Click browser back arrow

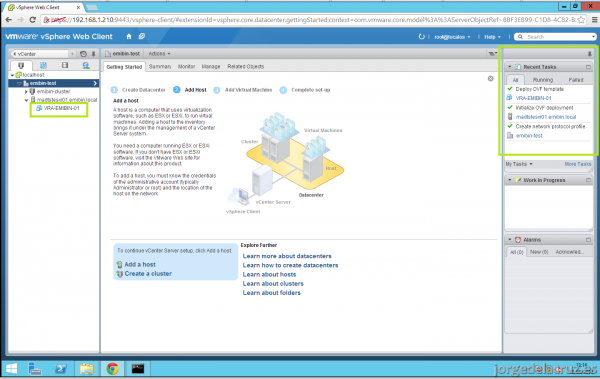[x=8, y=20]
